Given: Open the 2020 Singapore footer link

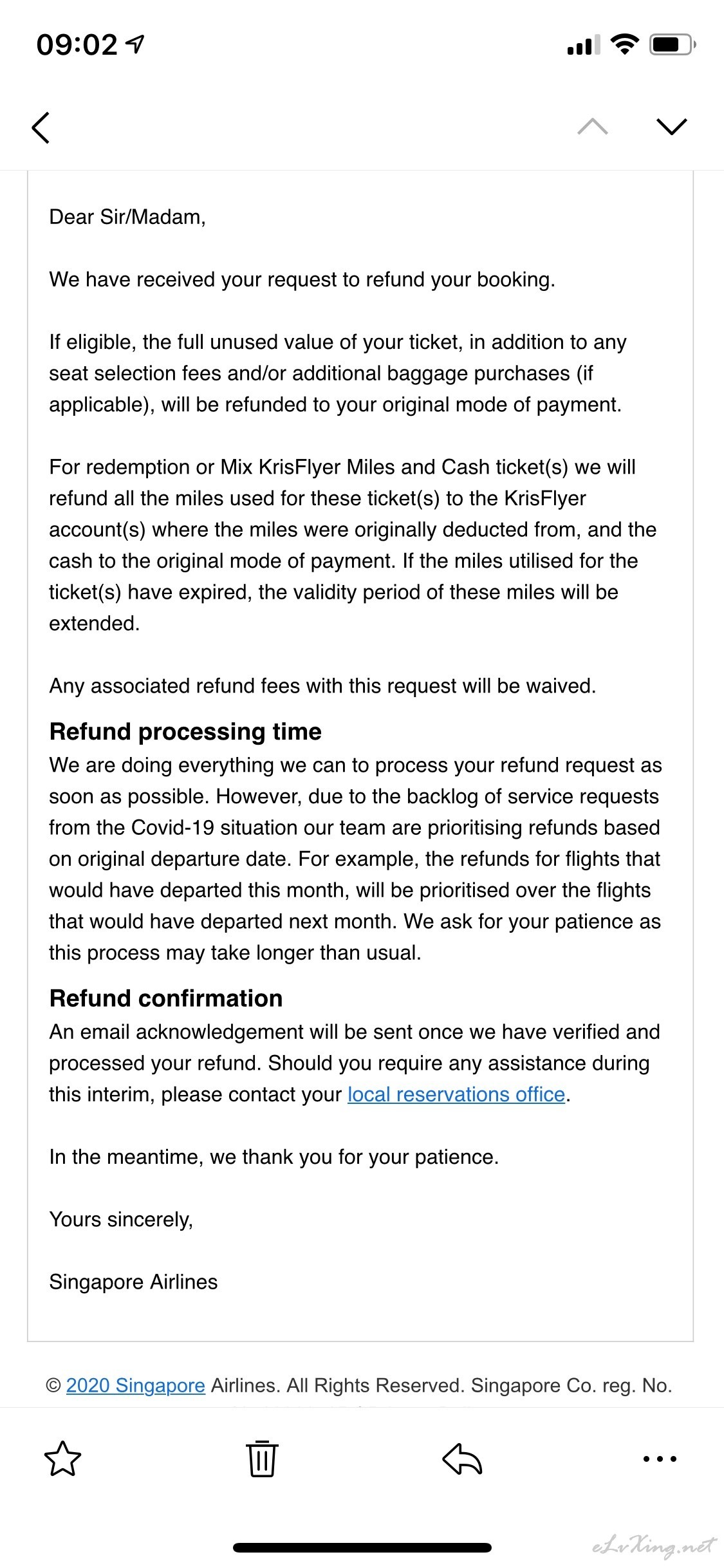Looking at the screenshot, I should (x=136, y=1385).
